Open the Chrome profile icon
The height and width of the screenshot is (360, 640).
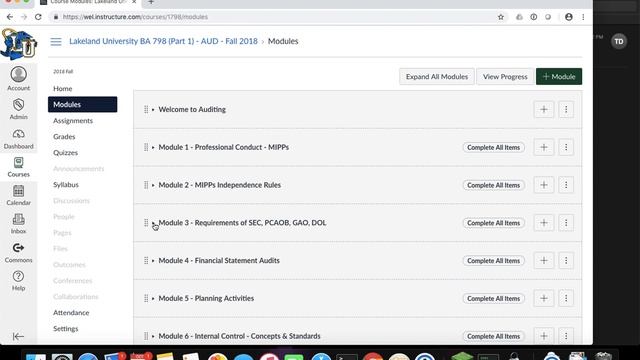[569, 17]
